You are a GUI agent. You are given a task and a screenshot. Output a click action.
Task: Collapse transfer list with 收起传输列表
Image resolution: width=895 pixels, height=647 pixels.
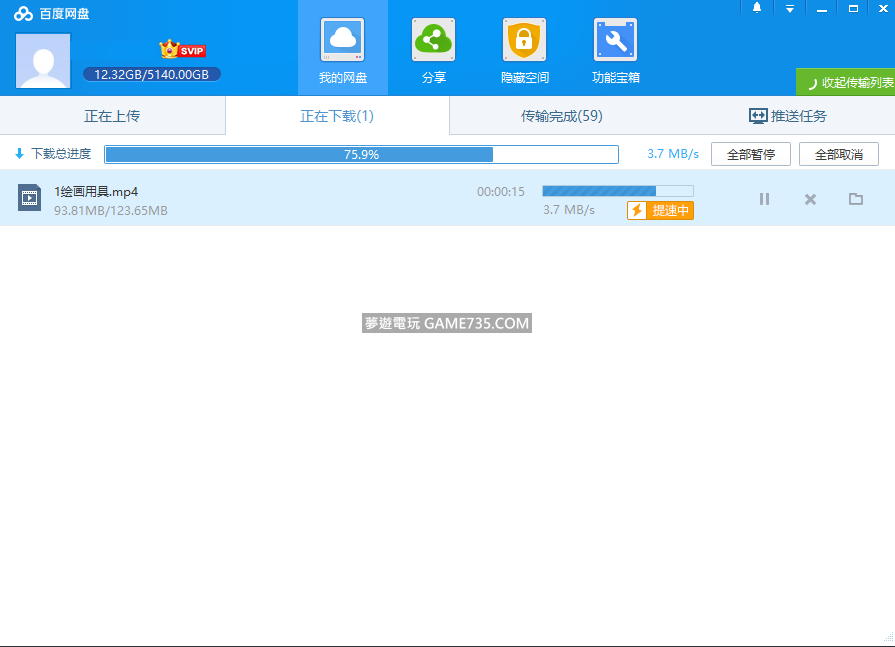click(x=847, y=83)
